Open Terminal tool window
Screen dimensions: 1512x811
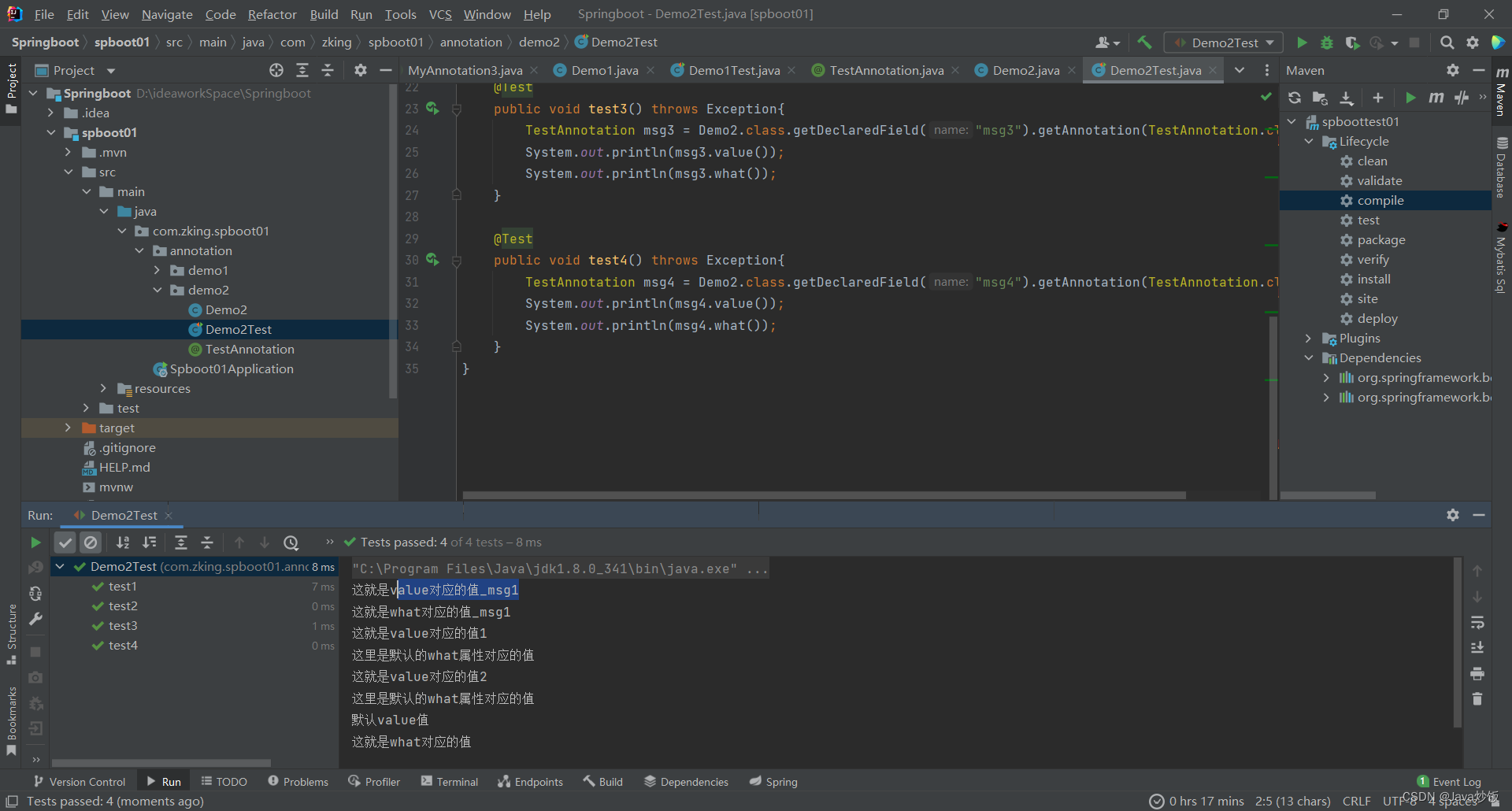(450, 782)
